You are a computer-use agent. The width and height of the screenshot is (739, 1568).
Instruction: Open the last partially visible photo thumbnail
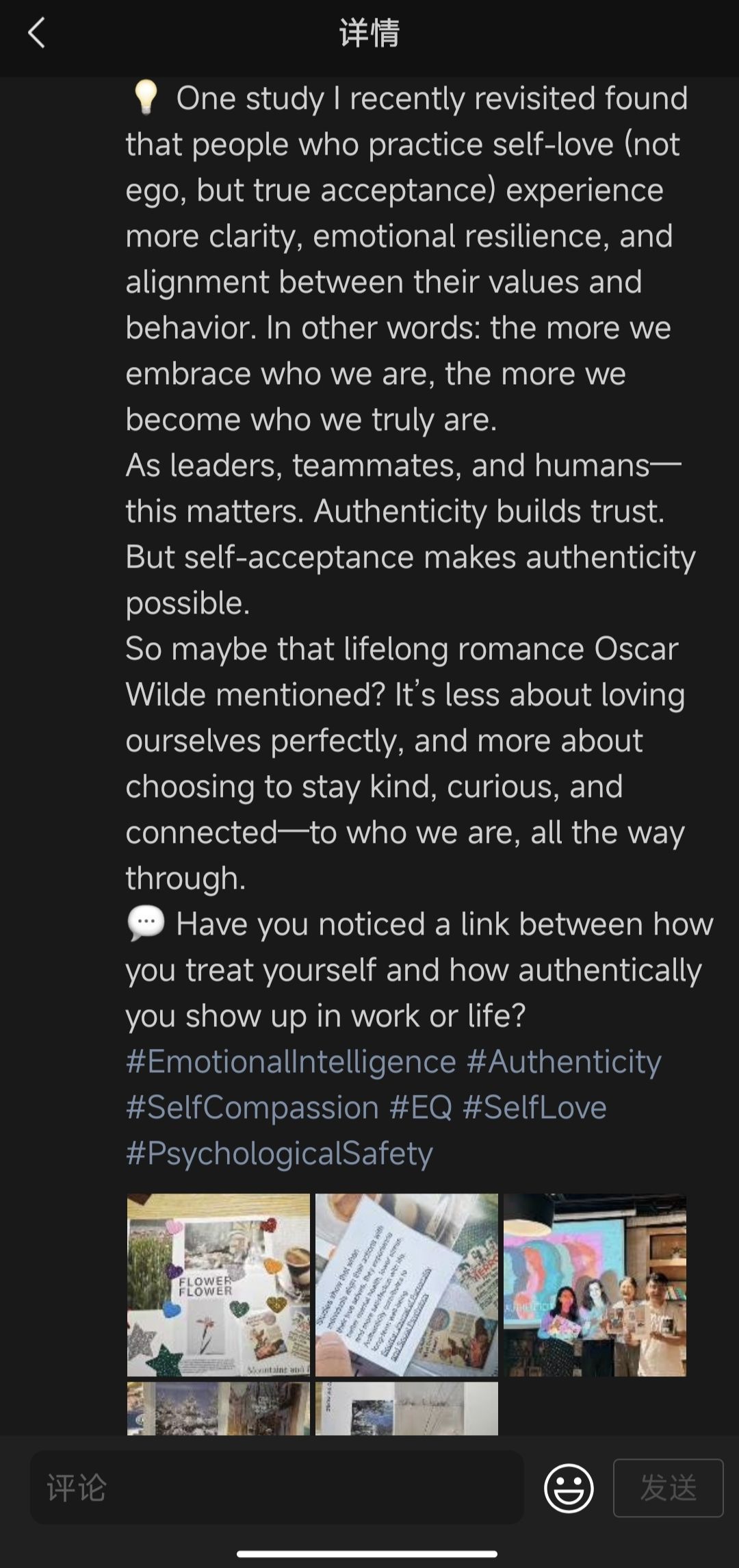406,1408
